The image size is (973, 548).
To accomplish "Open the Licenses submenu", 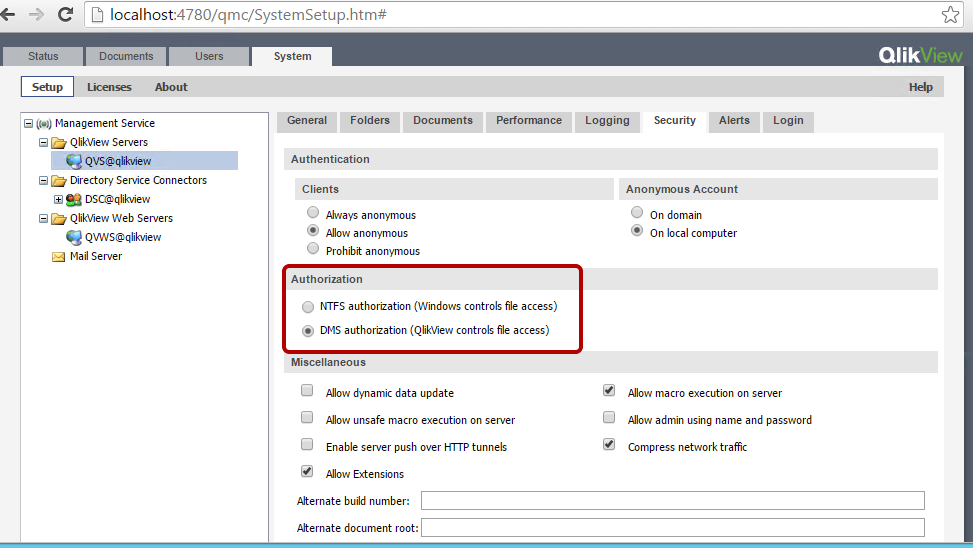I will pos(109,88).
